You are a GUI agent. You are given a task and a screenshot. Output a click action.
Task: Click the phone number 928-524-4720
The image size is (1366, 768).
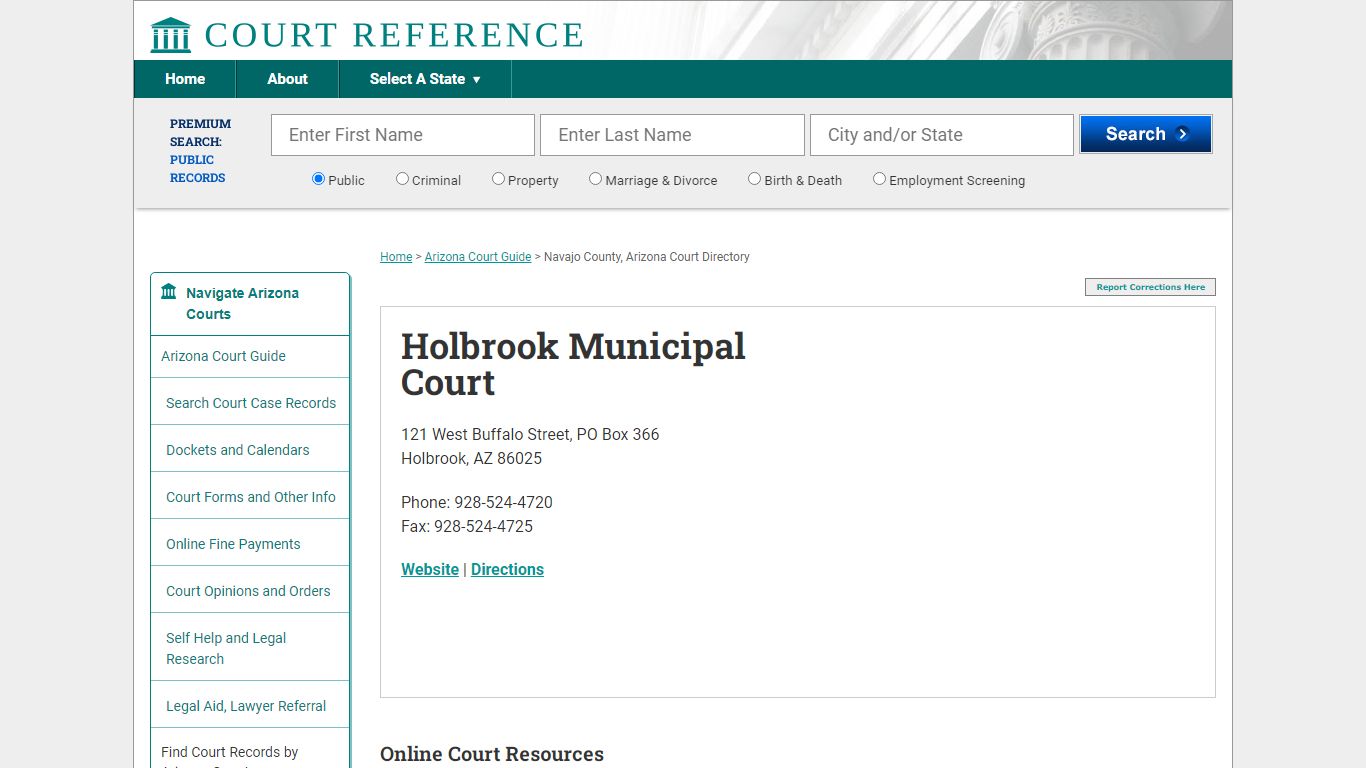coord(503,502)
